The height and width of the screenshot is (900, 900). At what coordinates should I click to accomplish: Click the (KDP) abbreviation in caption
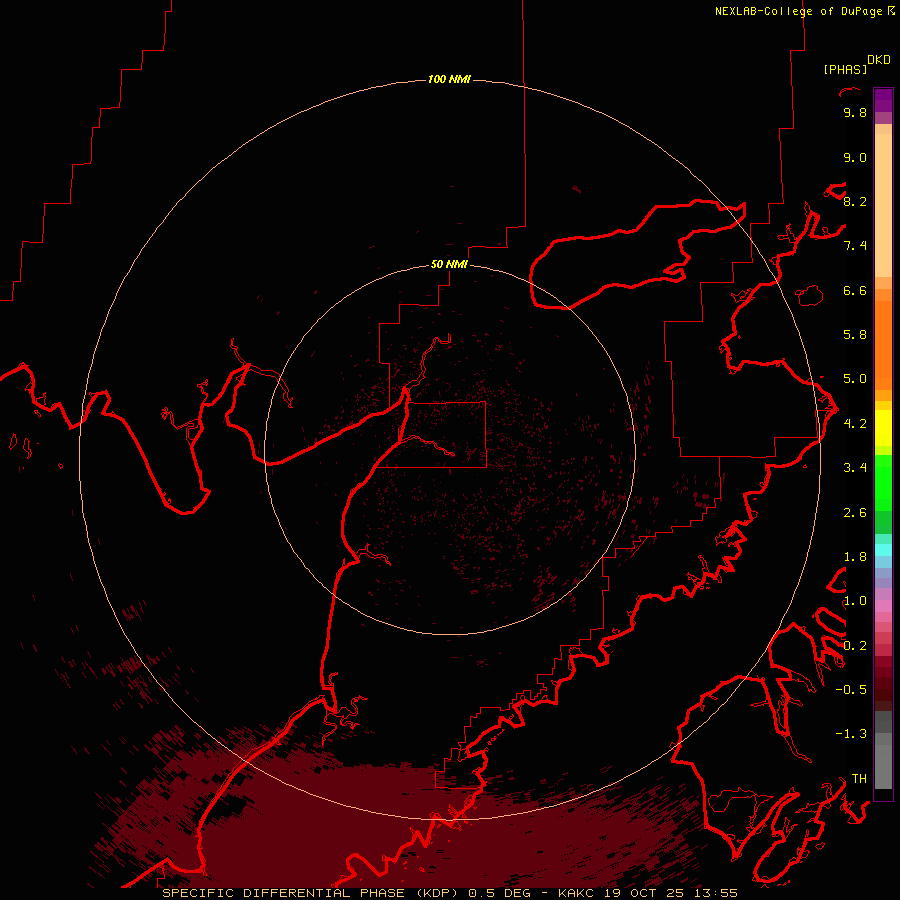pos(437,893)
